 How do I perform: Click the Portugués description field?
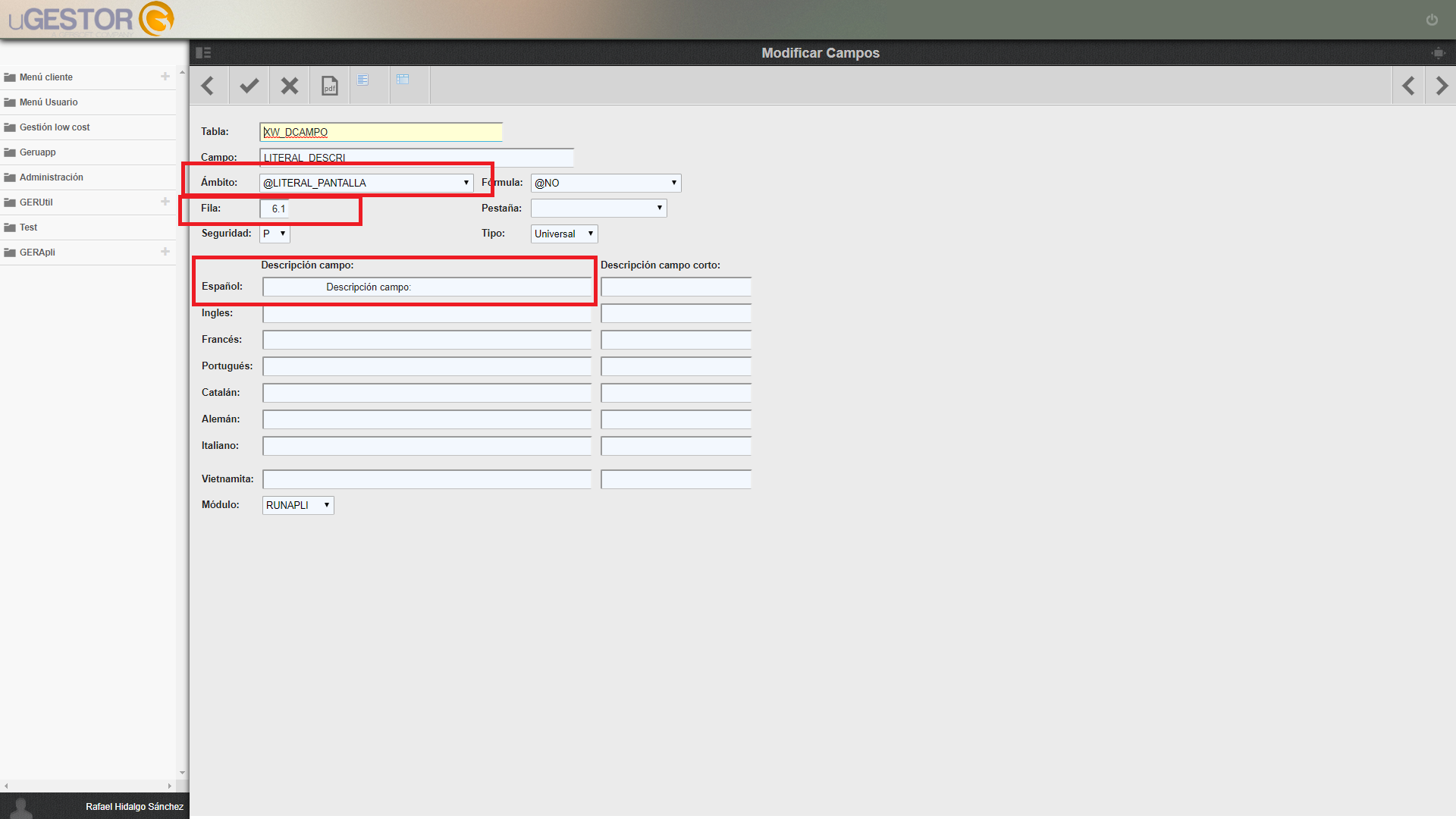427,366
